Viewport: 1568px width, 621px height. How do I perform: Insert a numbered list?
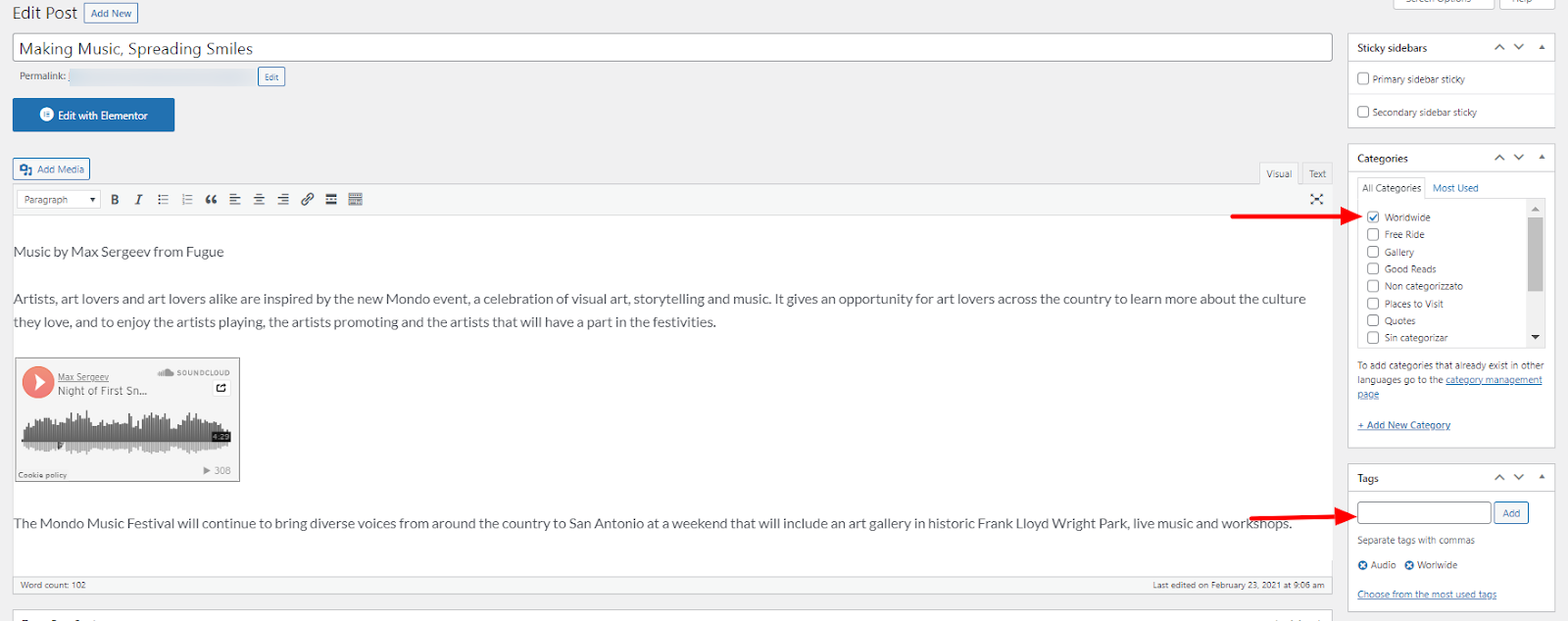click(x=187, y=200)
